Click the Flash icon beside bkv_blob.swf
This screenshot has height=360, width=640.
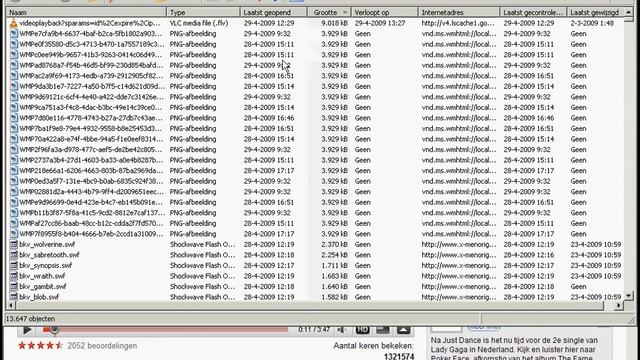(x=14, y=297)
